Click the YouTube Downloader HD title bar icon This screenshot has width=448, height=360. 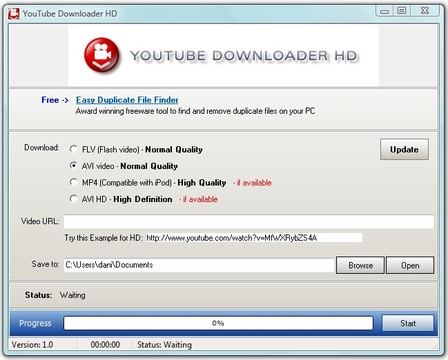pyautogui.click(x=14, y=14)
